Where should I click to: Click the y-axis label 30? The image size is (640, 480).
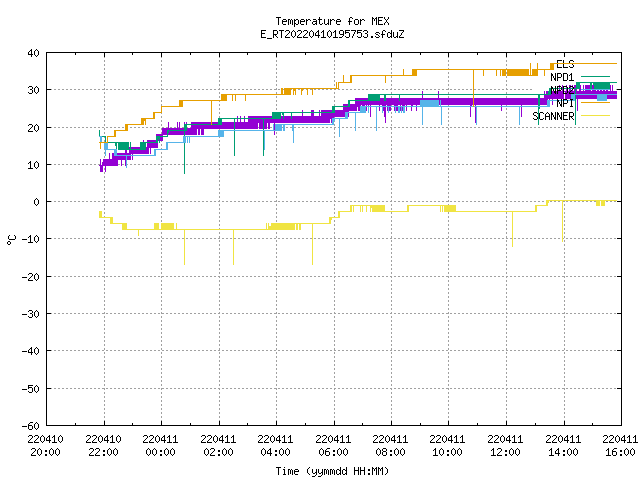point(33,90)
